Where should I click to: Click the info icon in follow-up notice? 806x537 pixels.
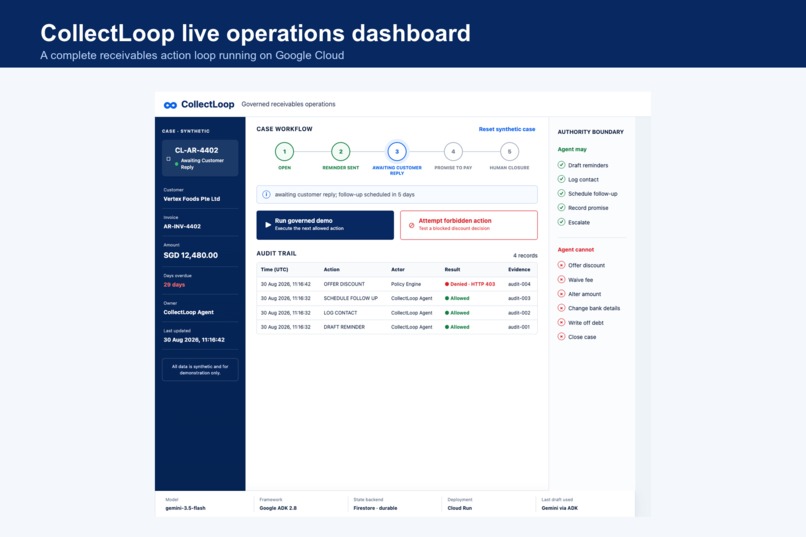coord(266,195)
